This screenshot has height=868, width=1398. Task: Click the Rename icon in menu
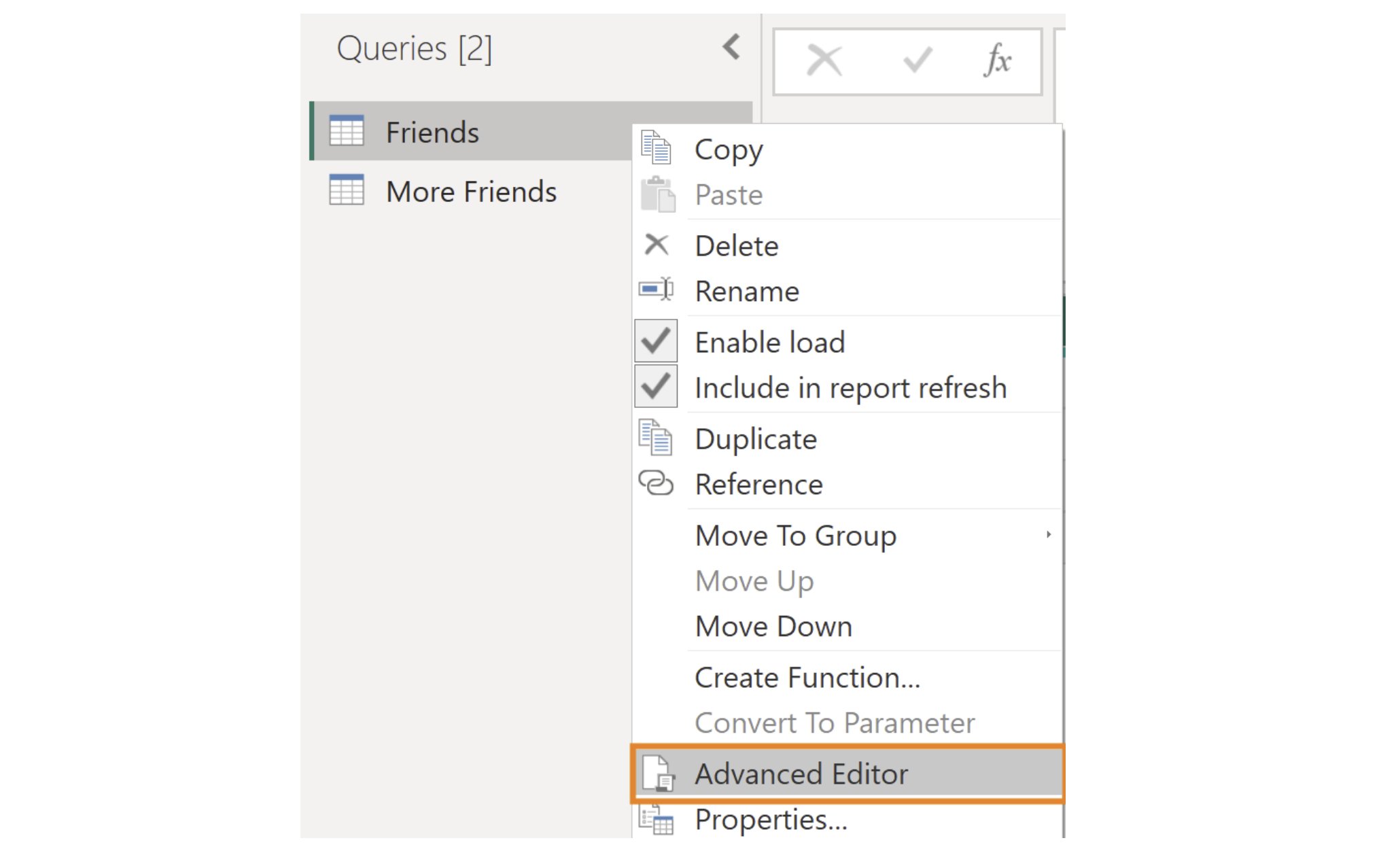pyautogui.click(x=656, y=290)
